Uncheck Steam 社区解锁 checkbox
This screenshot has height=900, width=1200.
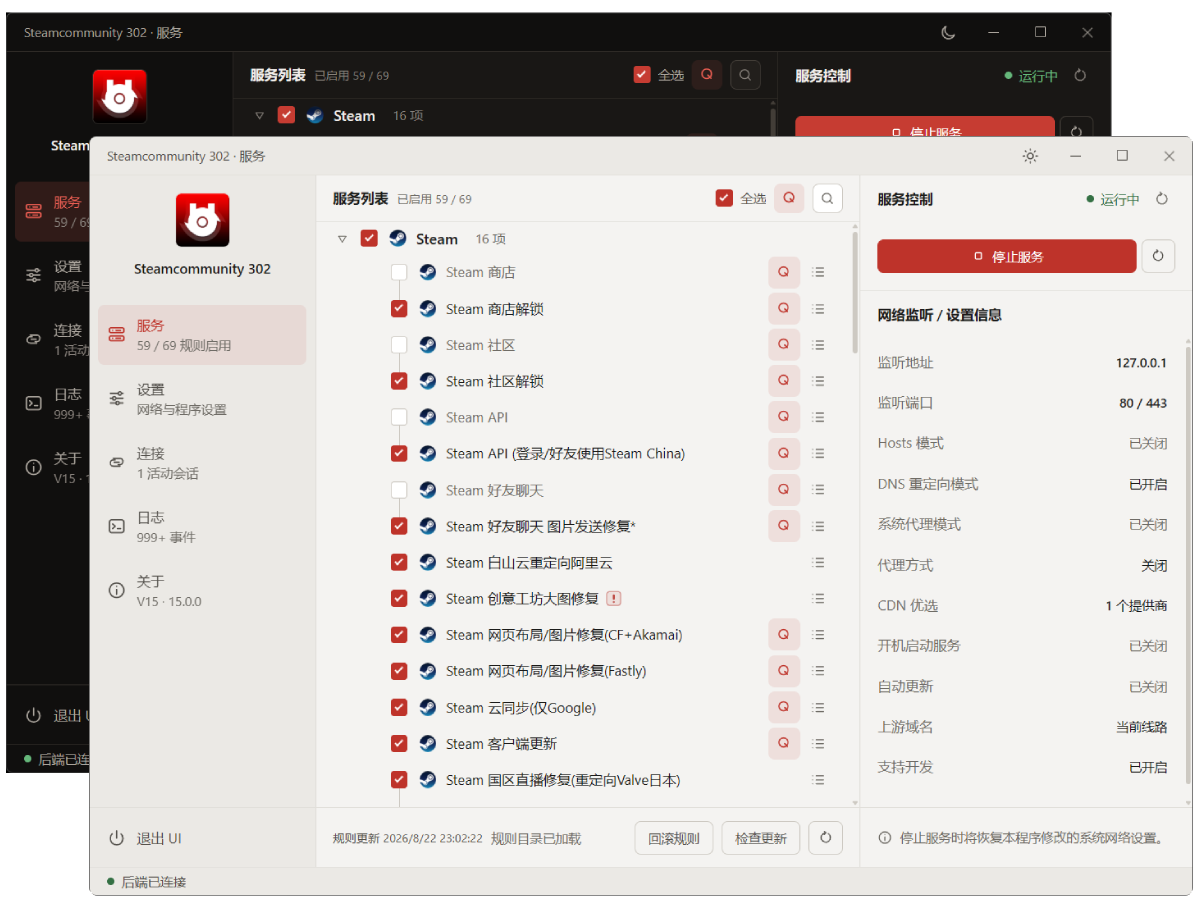(399, 381)
